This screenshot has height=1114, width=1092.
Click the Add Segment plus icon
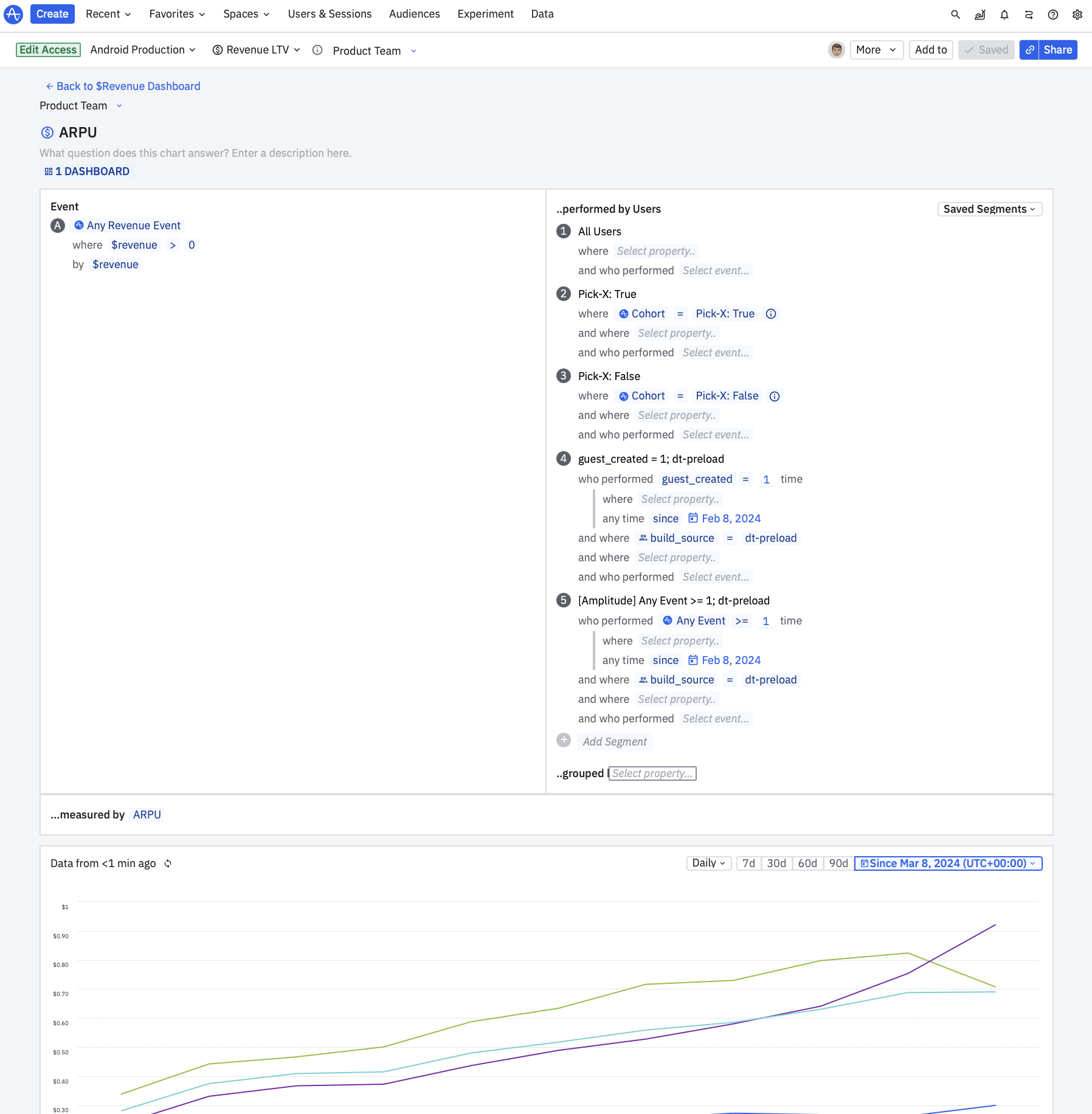pos(564,740)
